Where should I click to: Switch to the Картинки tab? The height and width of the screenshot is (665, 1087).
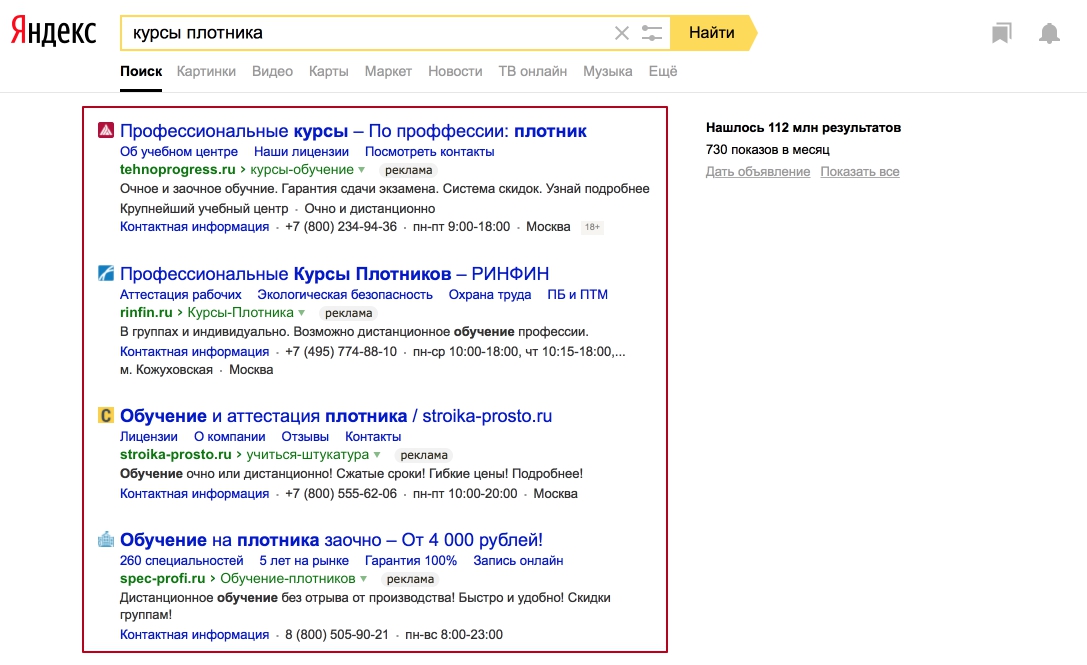point(206,71)
